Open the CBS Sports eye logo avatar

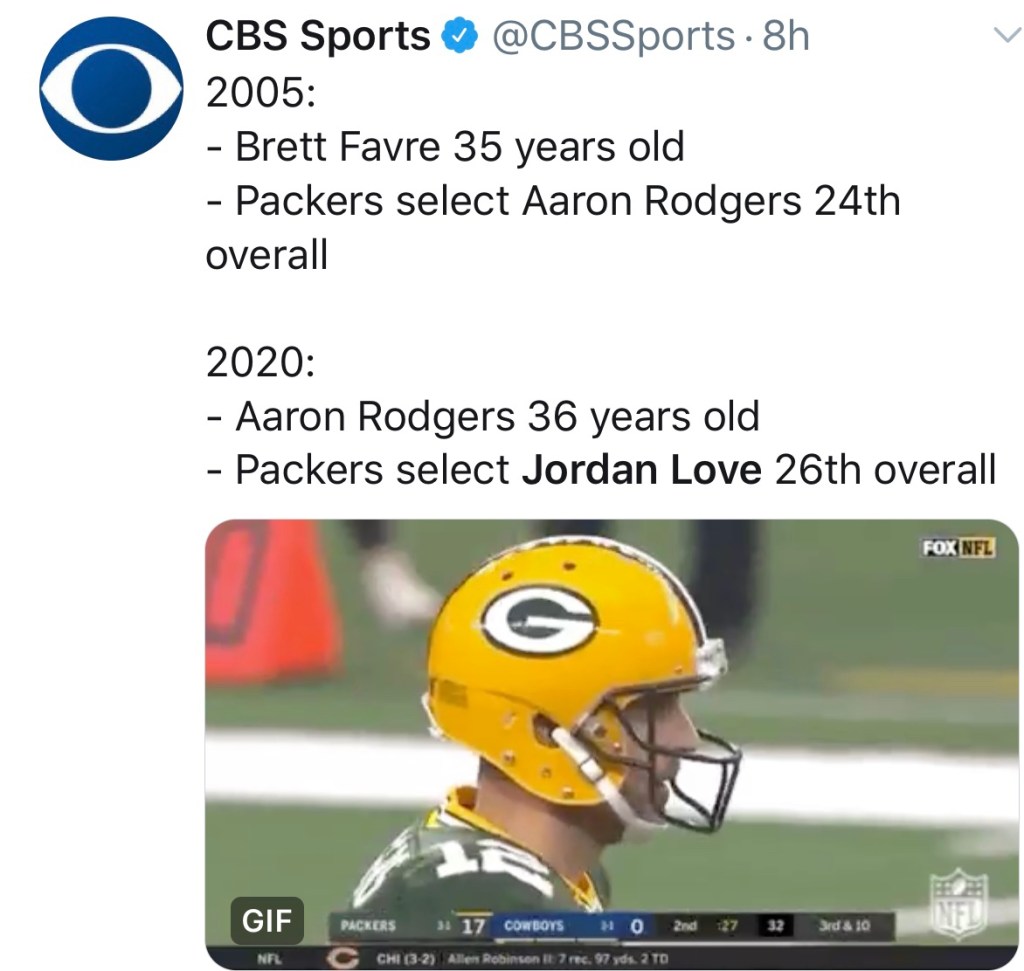111,88
